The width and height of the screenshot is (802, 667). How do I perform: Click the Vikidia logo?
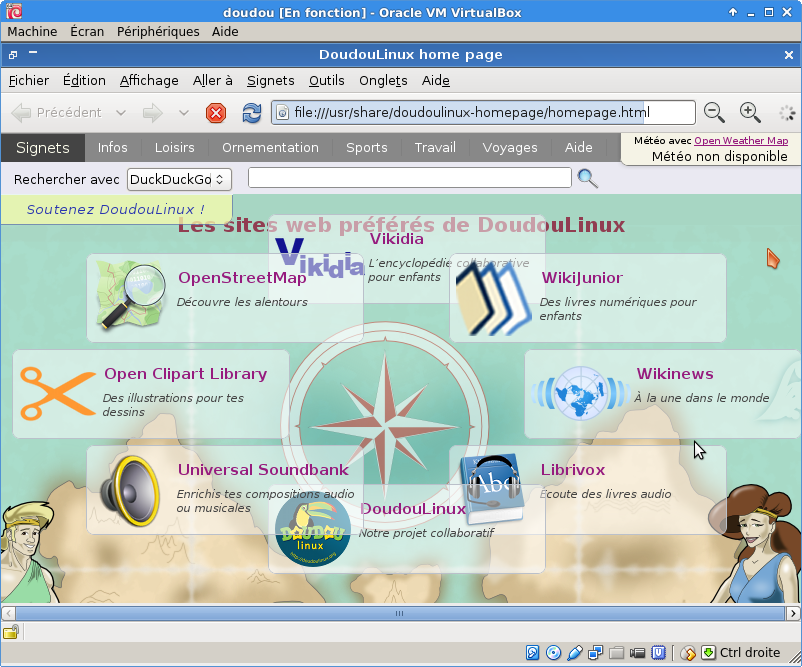click(x=320, y=259)
